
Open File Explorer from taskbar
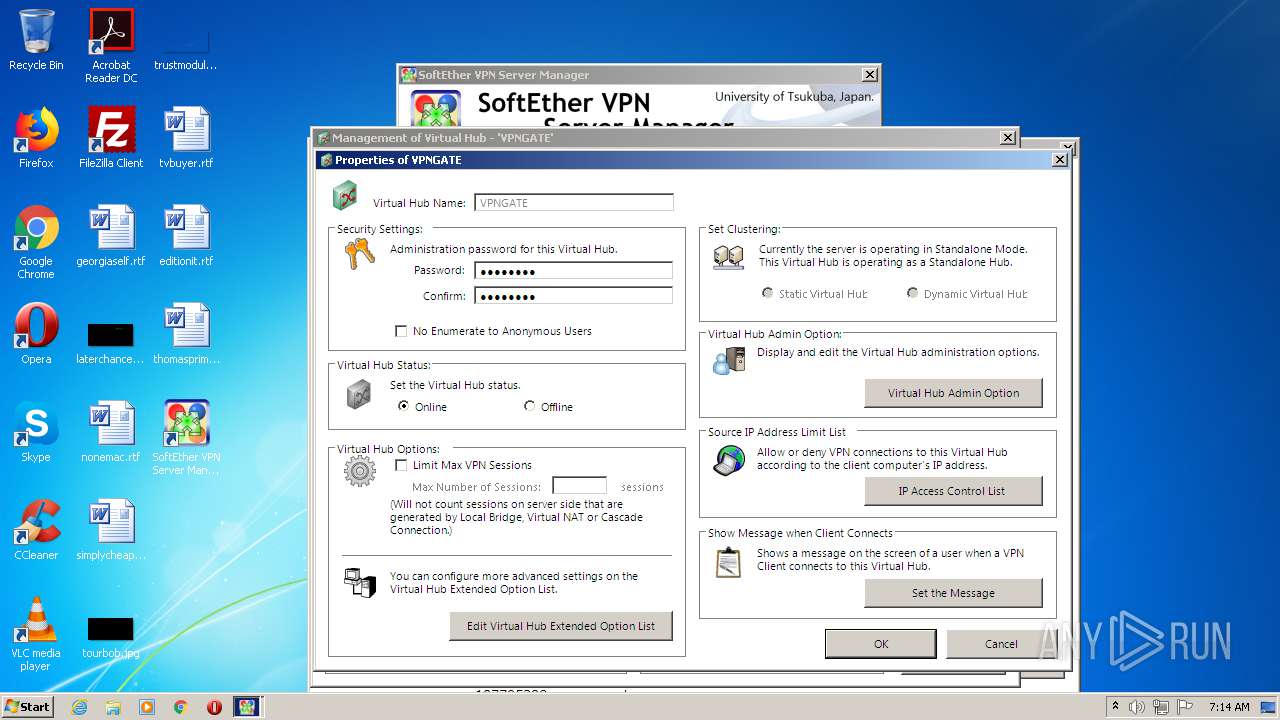coord(113,707)
